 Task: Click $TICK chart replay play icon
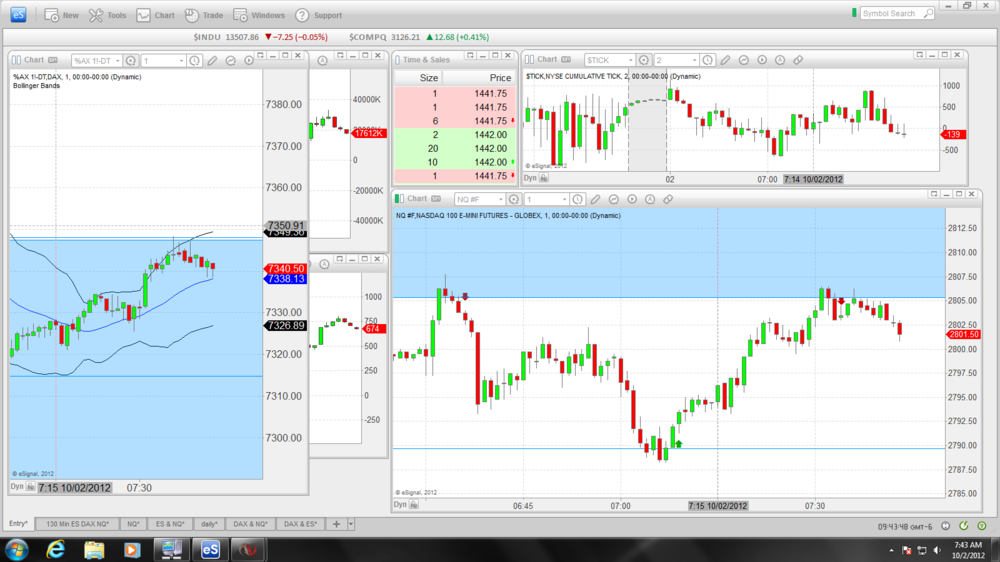(x=762, y=60)
